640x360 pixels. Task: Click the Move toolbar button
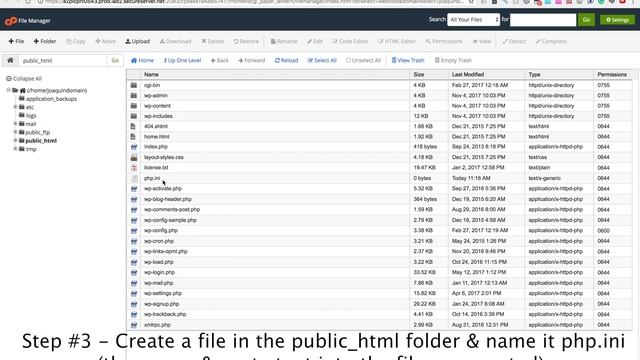pyautogui.click(x=105, y=41)
